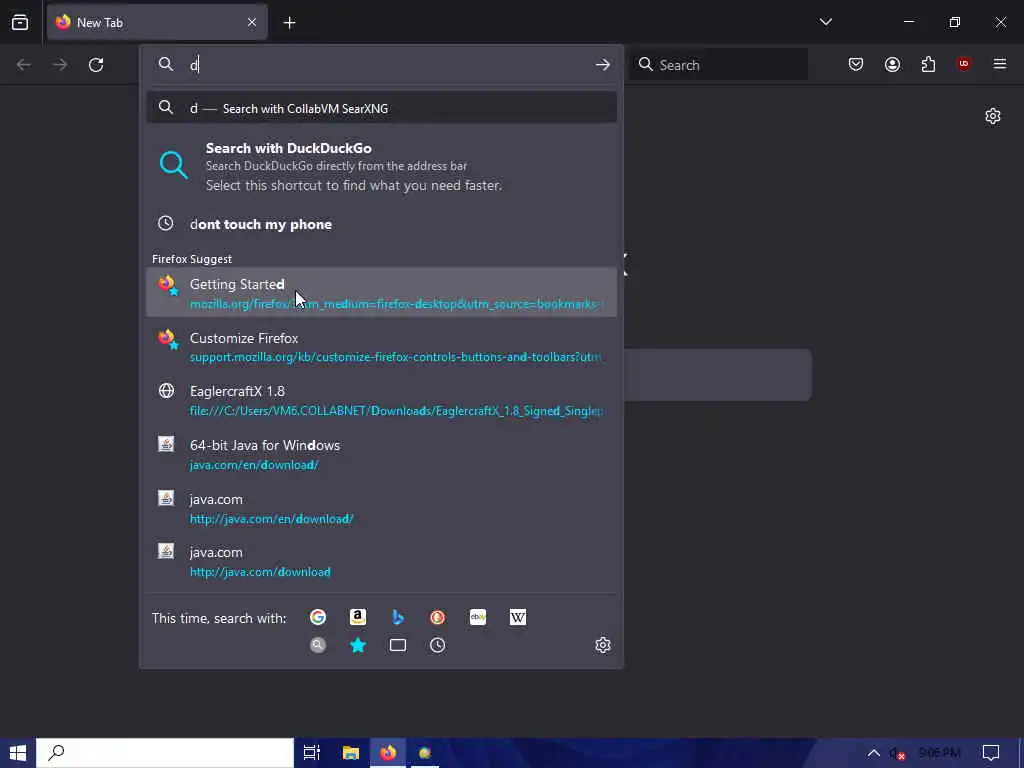
Task: Open the application hamburger menu
Action: 1000,64
